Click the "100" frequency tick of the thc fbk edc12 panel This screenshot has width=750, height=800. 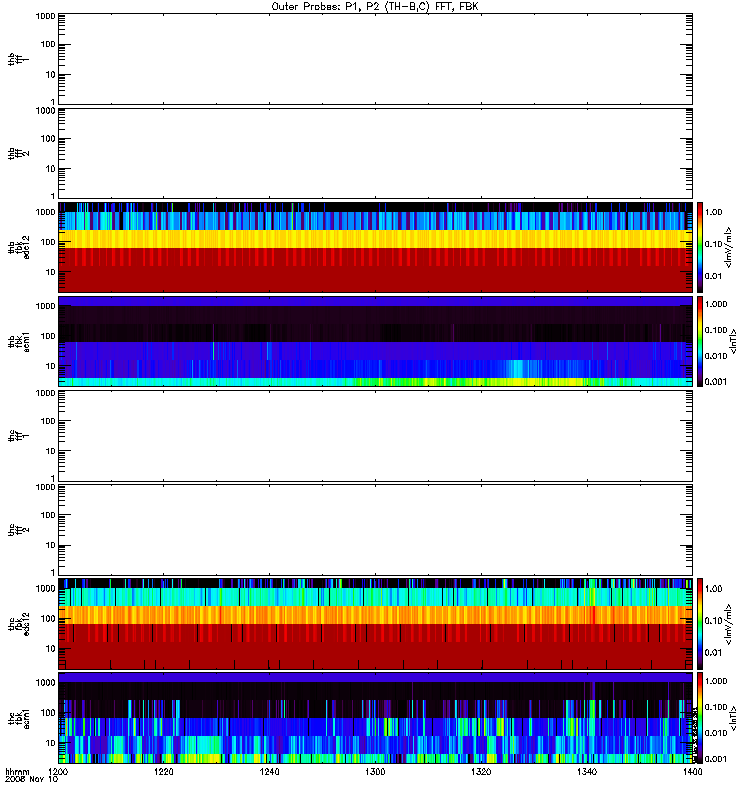coord(48,619)
